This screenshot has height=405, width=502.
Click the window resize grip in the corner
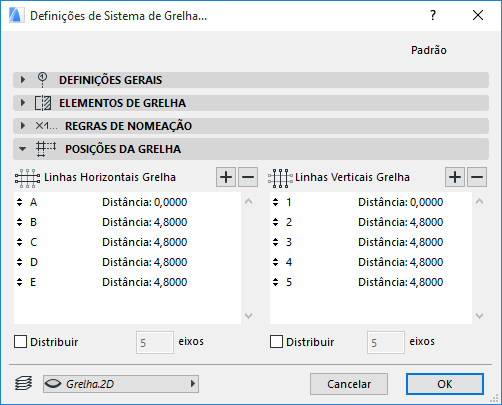495,398
